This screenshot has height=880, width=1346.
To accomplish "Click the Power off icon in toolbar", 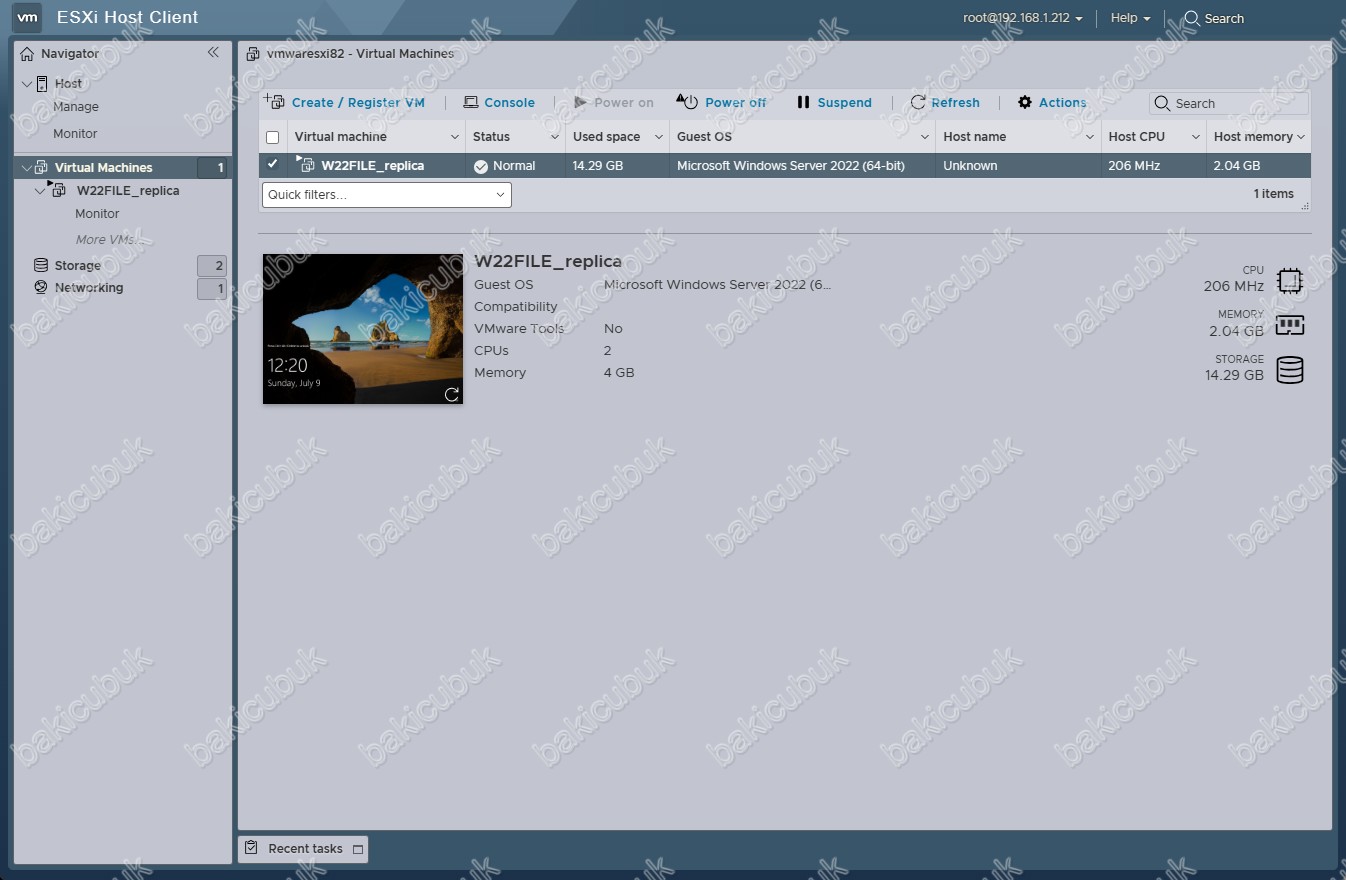I will tap(688, 101).
